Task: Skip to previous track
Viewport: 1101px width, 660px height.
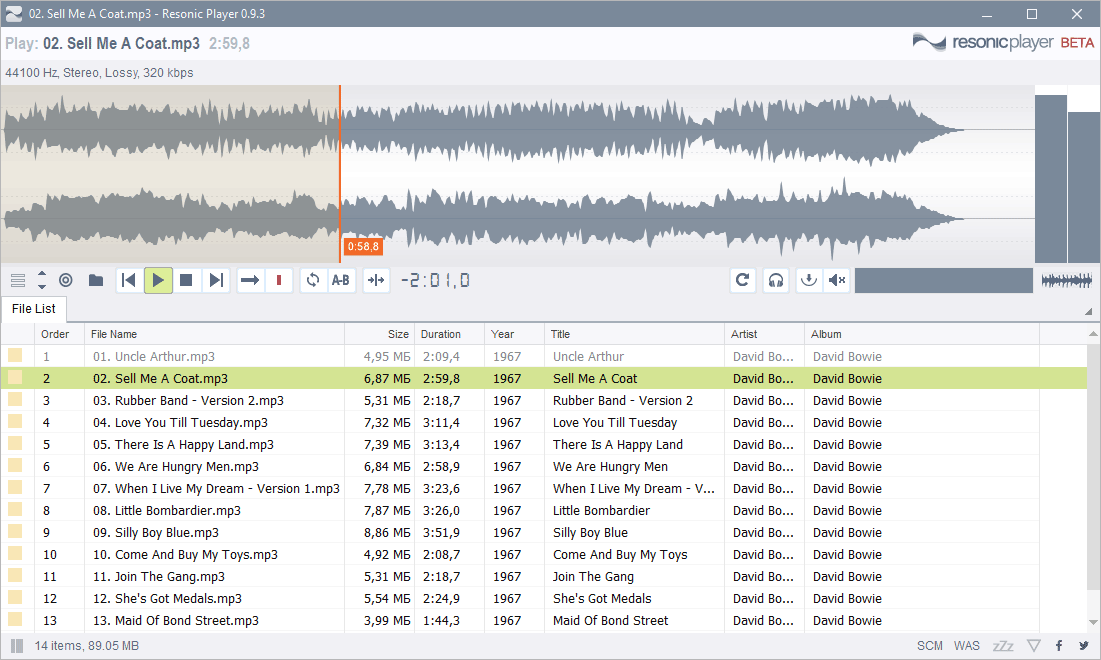Action: point(128,280)
